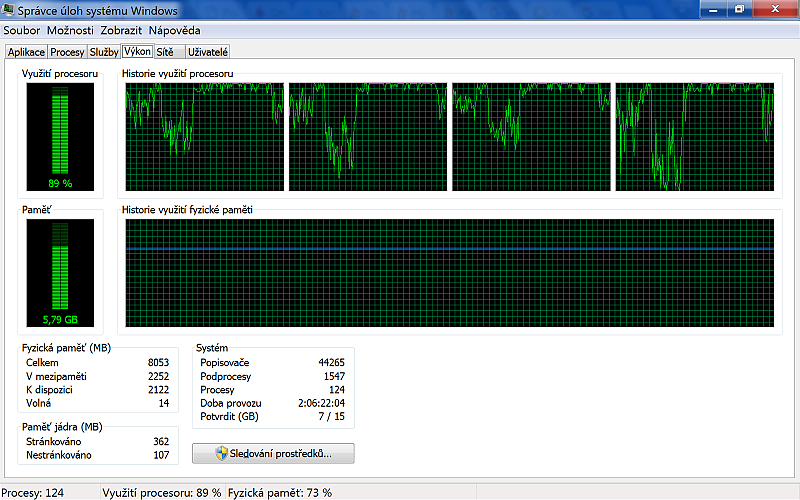Viewport: 800px width, 500px height.
Task: Click the CPU usage gauge showing 89 %
Action: [60, 137]
